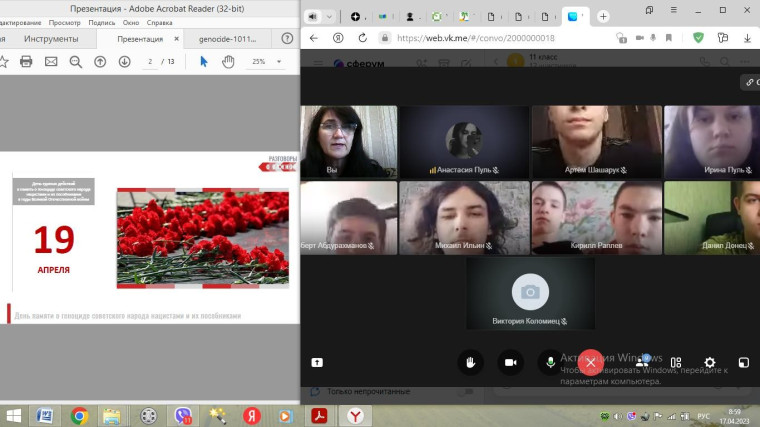
Task: Open system volume tray icon
Action: (618, 416)
